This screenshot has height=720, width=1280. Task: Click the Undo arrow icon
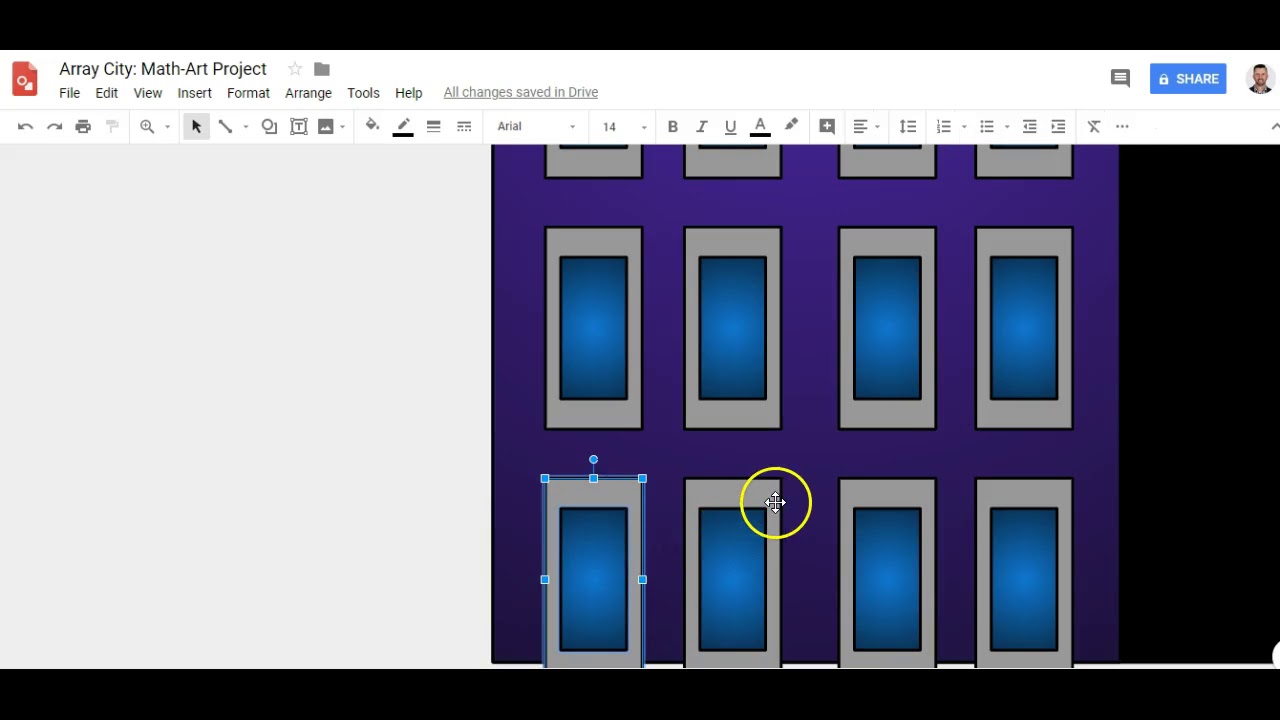tap(25, 127)
